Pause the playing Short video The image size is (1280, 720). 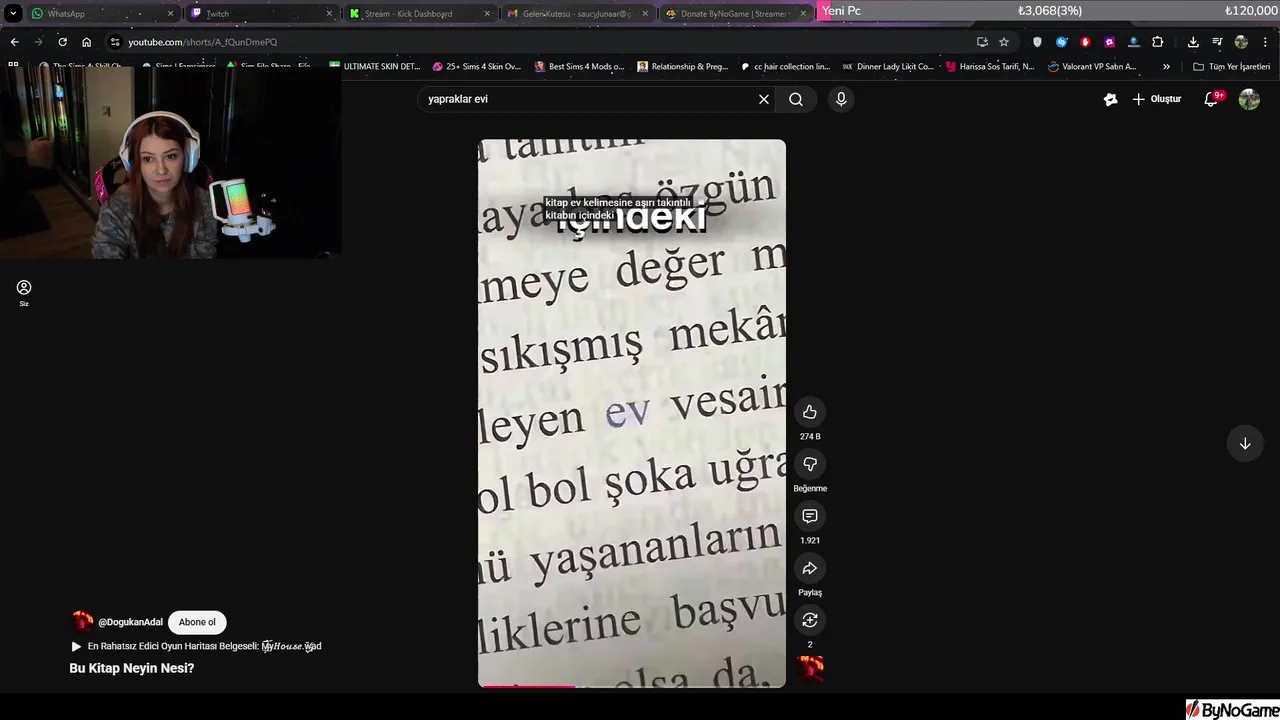point(632,413)
